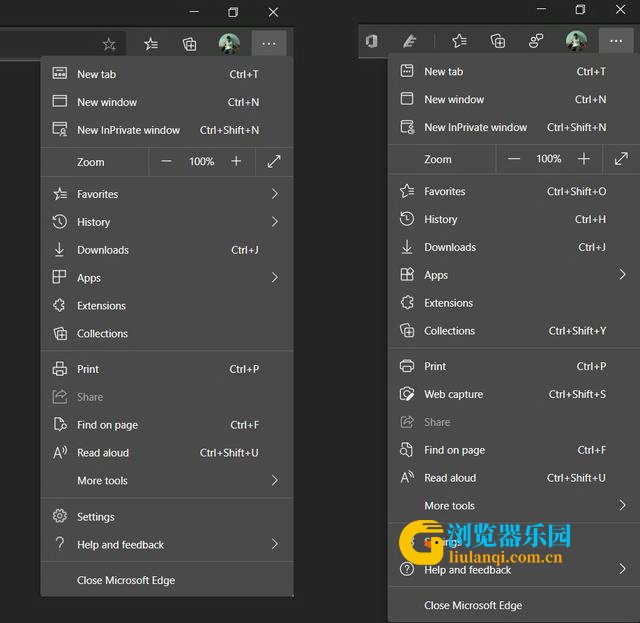Open History from right menu
The height and width of the screenshot is (623, 640).
514,219
